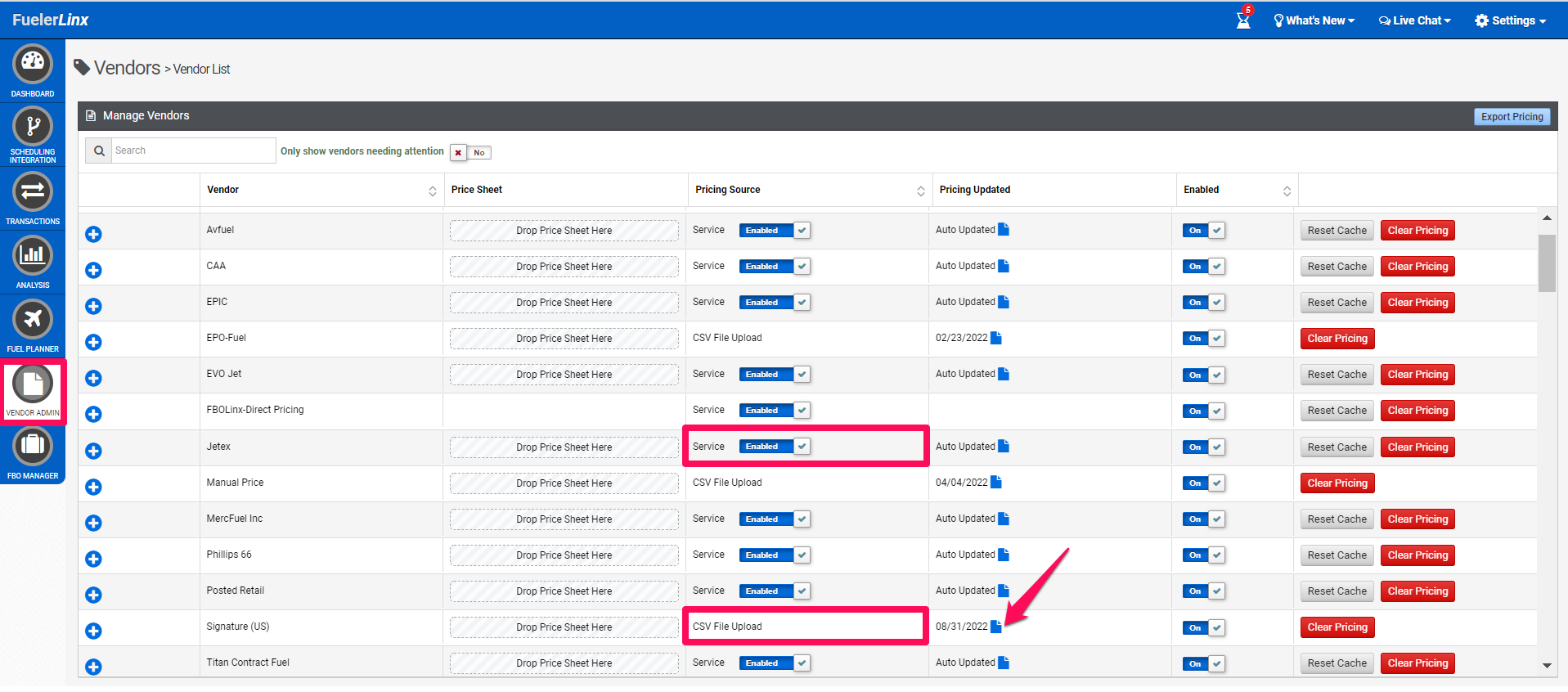Open the Live Chat dropdown
Viewport: 1568px width, 692px height.
tap(1415, 20)
